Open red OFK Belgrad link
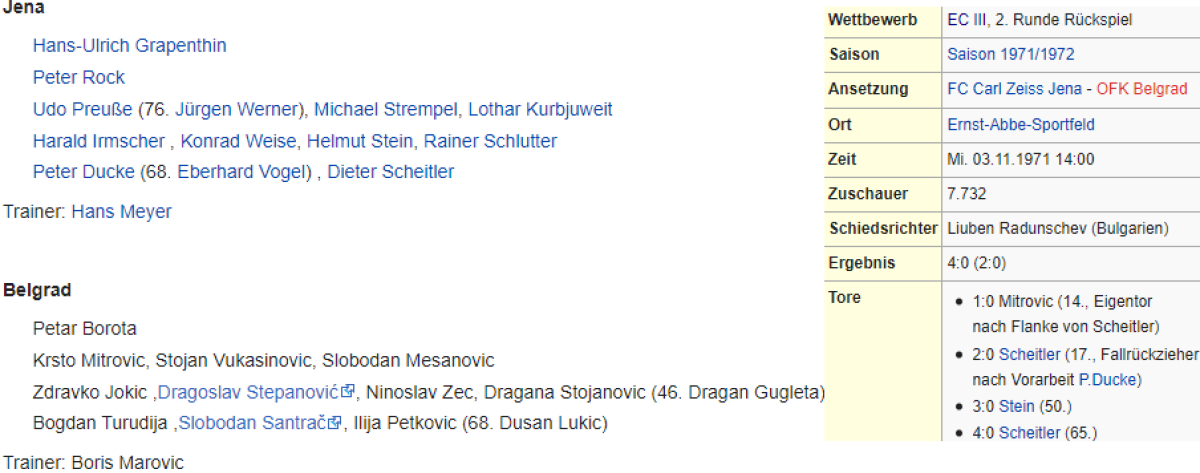 point(1141,89)
